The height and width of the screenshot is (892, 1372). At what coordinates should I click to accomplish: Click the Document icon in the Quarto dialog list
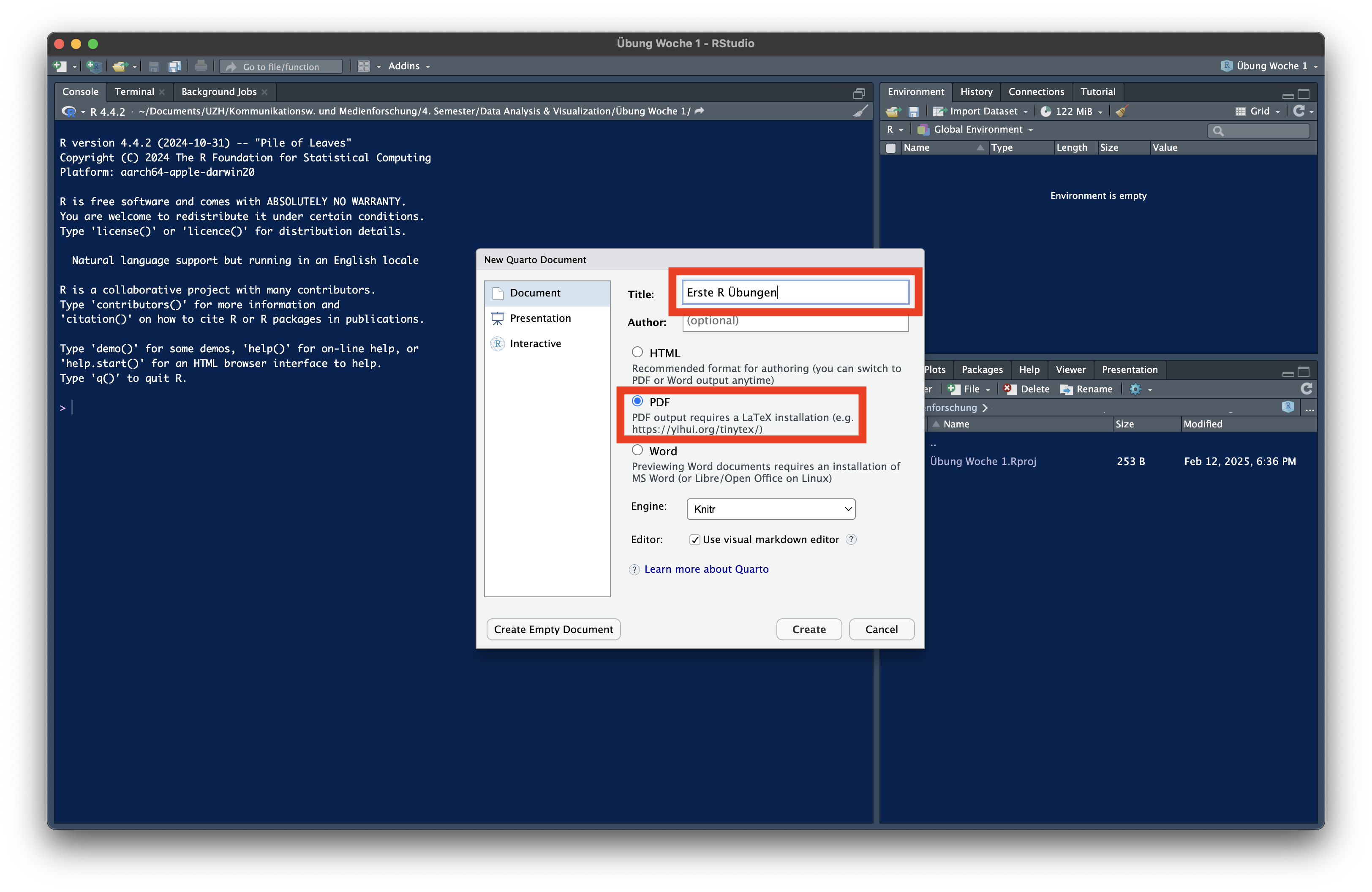(x=498, y=293)
